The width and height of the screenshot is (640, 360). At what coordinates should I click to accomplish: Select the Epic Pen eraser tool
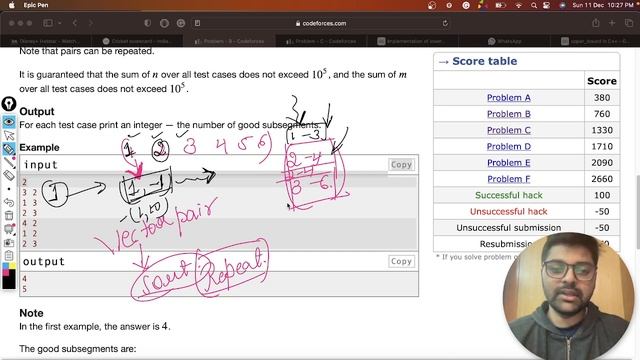click(9, 176)
